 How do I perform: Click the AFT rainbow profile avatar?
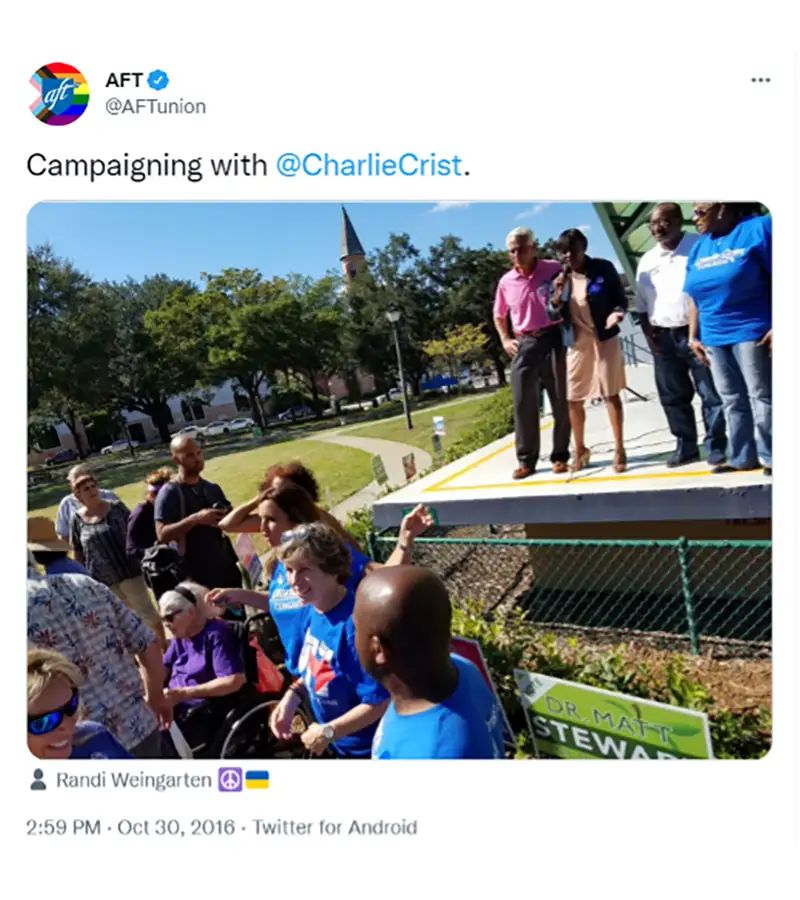click(x=59, y=94)
